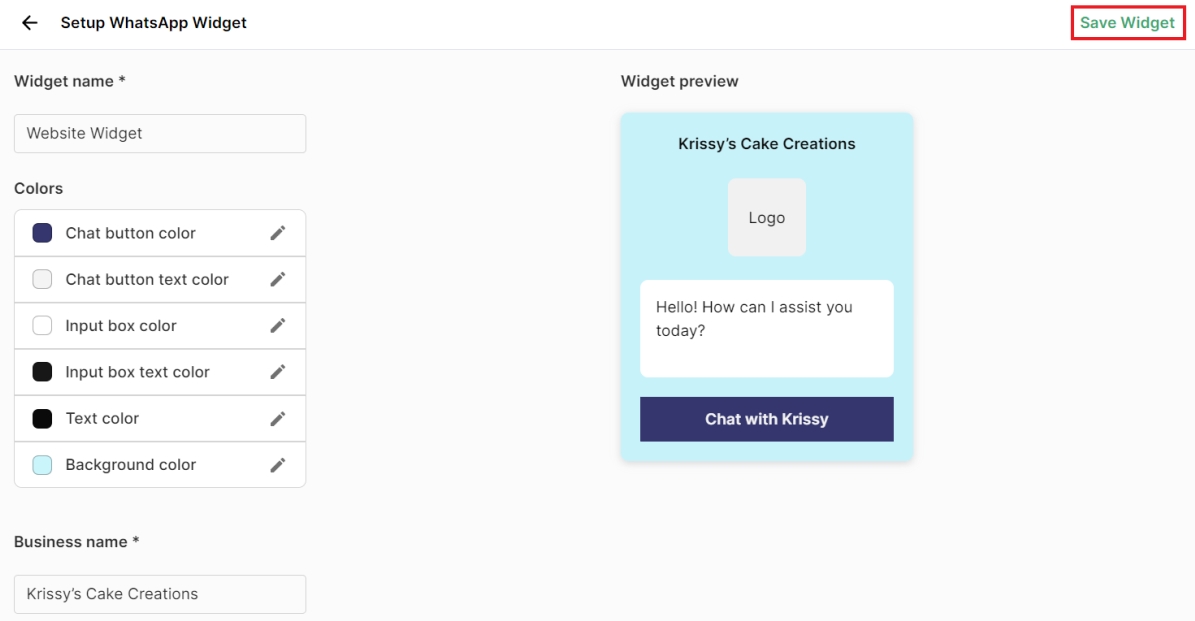Edit Chat button color pencil icon
This screenshot has width=1195, height=621.
click(278, 233)
